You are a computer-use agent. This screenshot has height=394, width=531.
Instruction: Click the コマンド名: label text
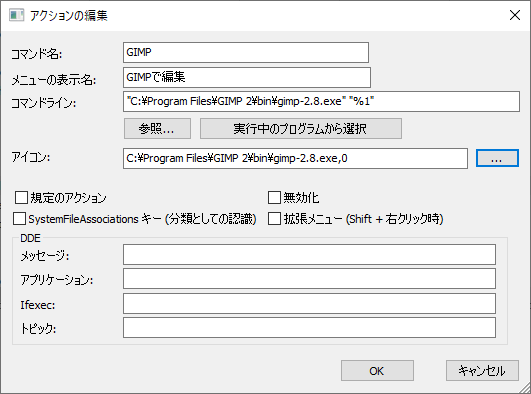[37, 54]
